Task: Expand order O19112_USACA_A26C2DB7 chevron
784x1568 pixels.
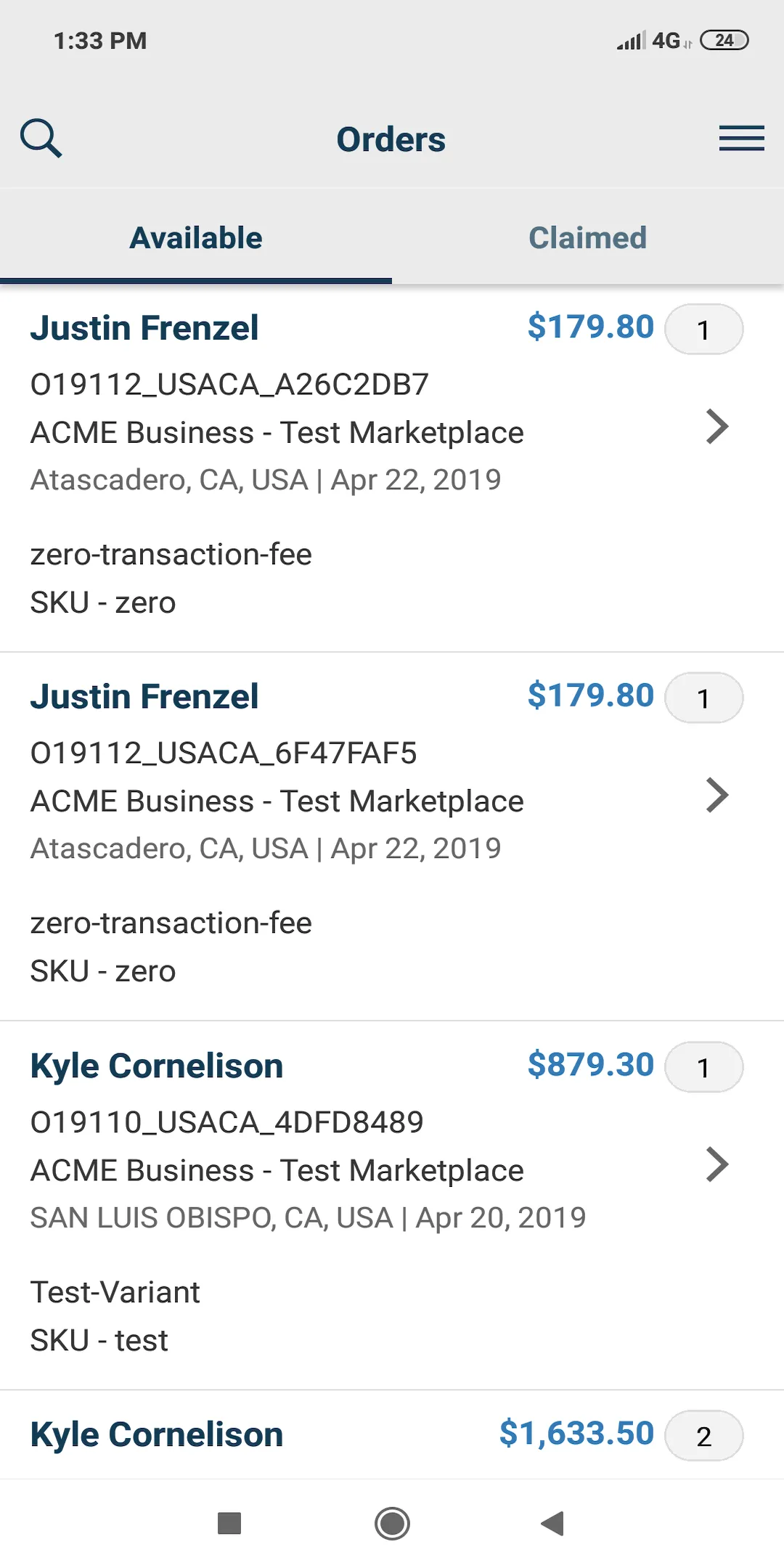Action: 716,427
